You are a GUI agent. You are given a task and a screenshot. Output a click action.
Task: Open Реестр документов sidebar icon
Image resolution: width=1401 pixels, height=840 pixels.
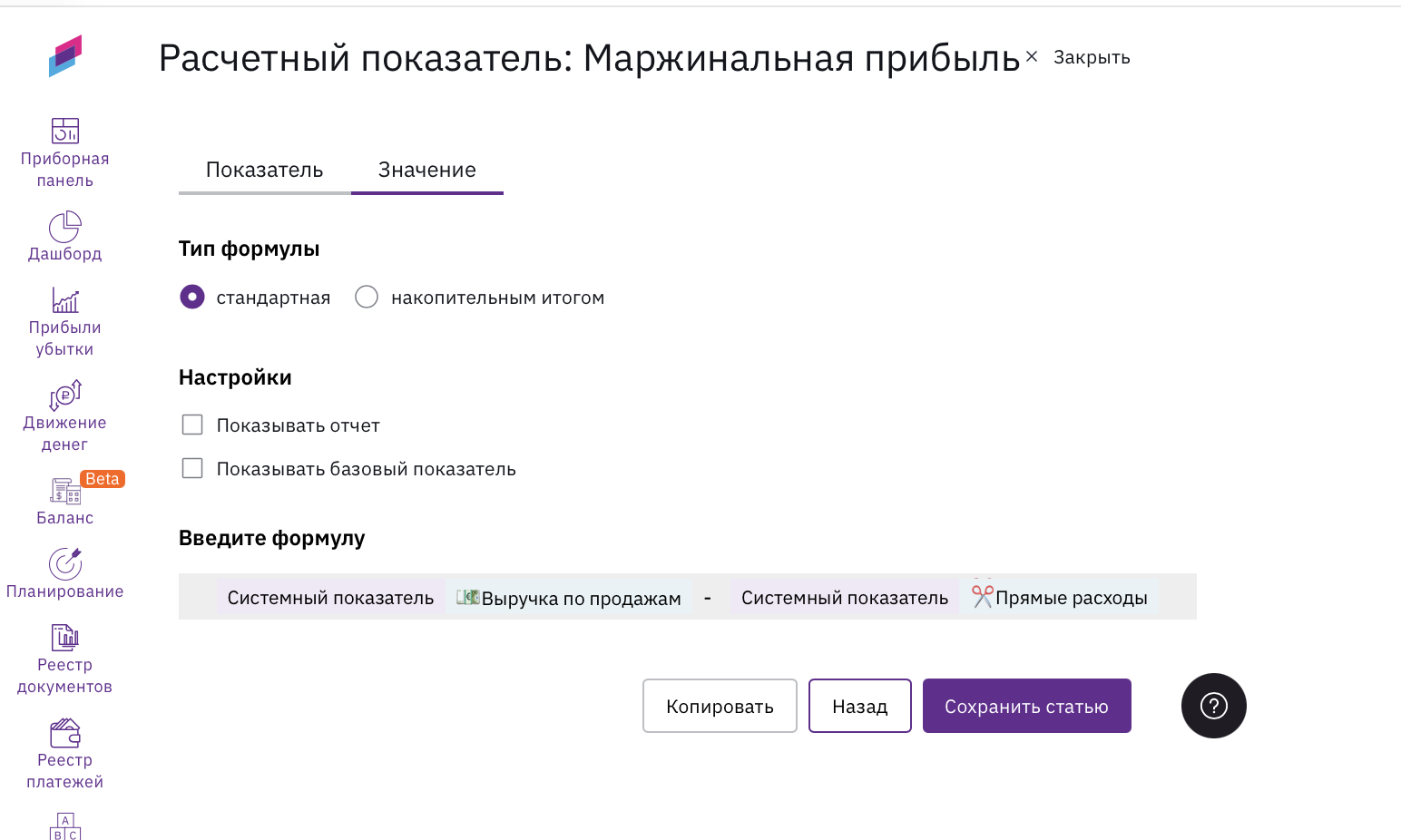pos(64,638)
